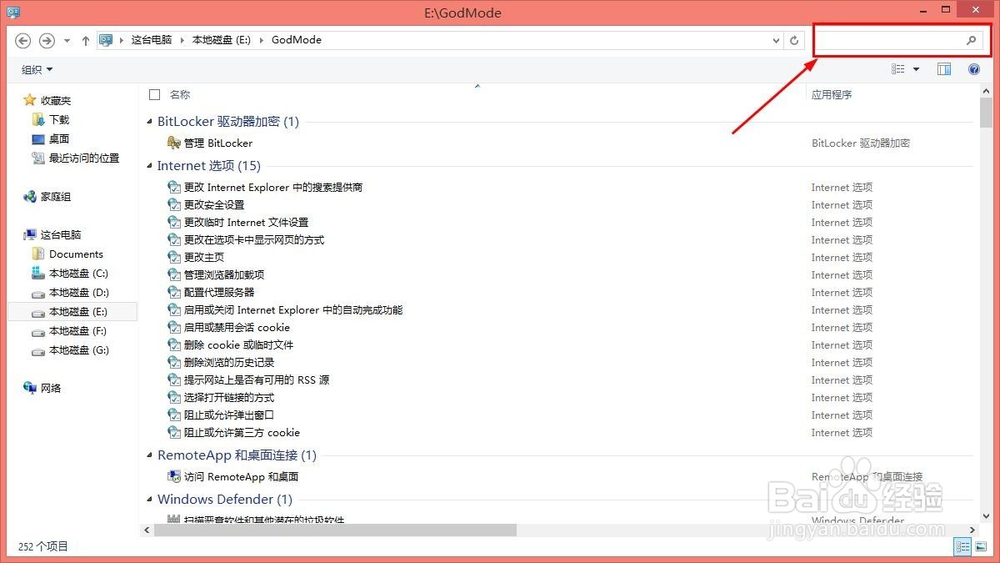This screenshot has width=1000, height=563.
Task: Click GodMode in address breadcrumb
Action: [x=296, y=40]
